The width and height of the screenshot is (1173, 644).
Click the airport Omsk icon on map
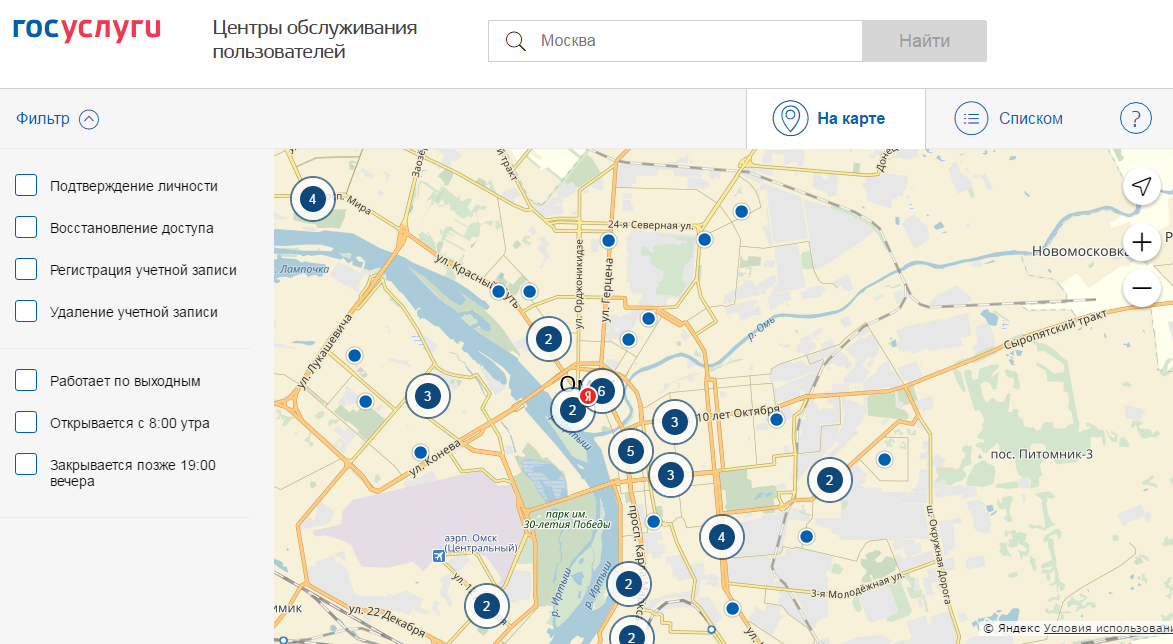point(438,556)
